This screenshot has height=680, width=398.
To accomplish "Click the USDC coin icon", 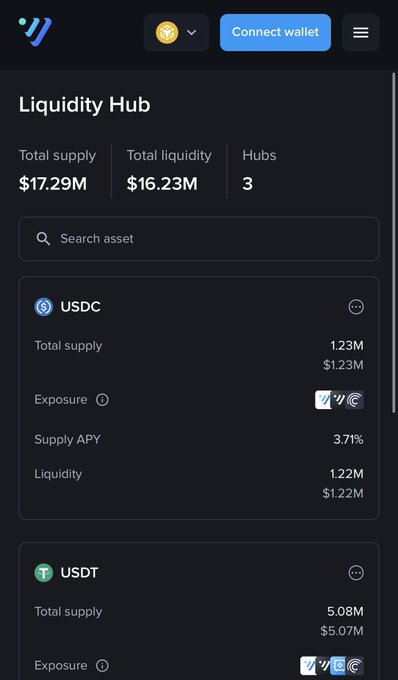I will tap(43, 307).
